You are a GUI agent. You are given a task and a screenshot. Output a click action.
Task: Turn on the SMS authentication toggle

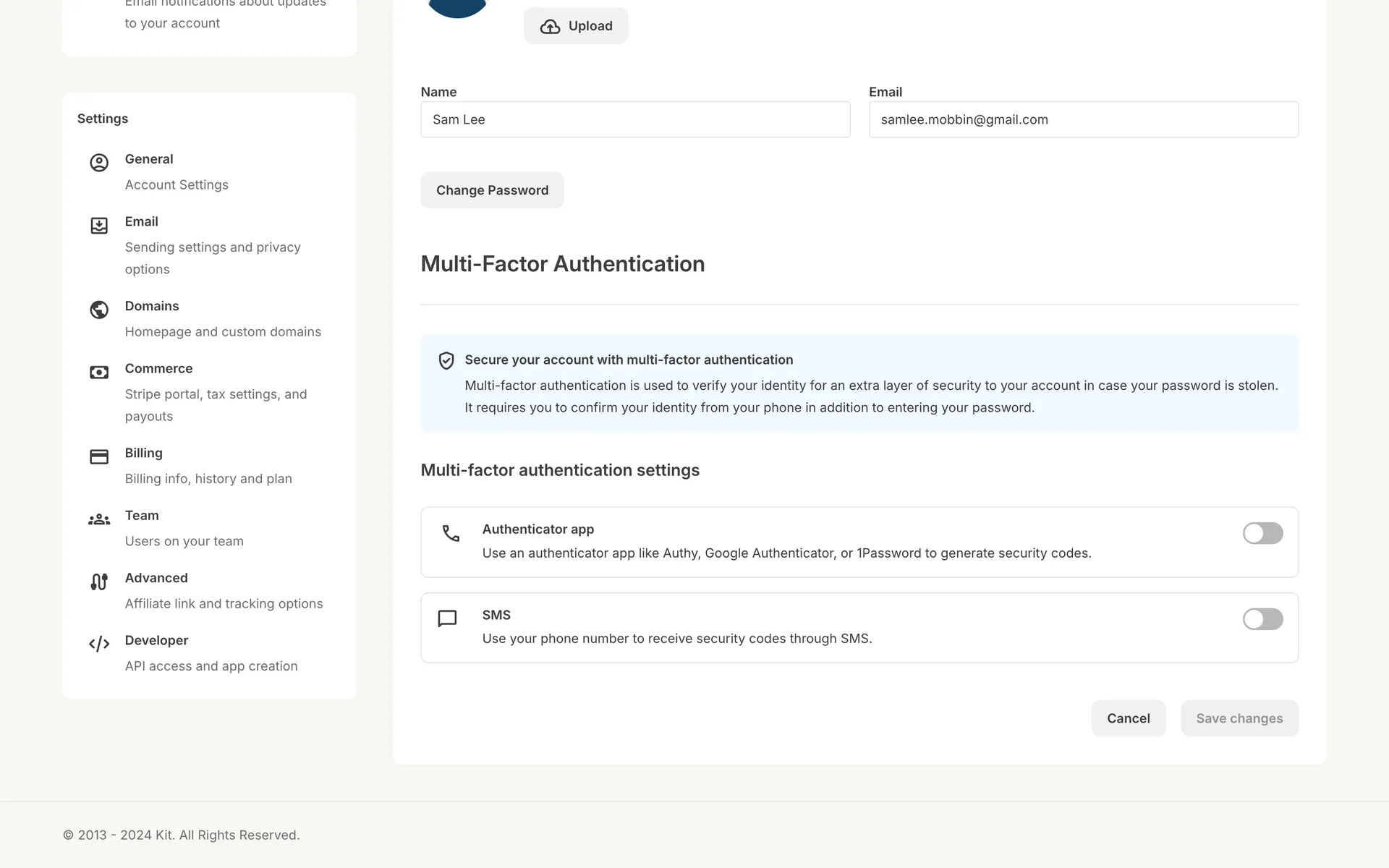coord(1262,619)
